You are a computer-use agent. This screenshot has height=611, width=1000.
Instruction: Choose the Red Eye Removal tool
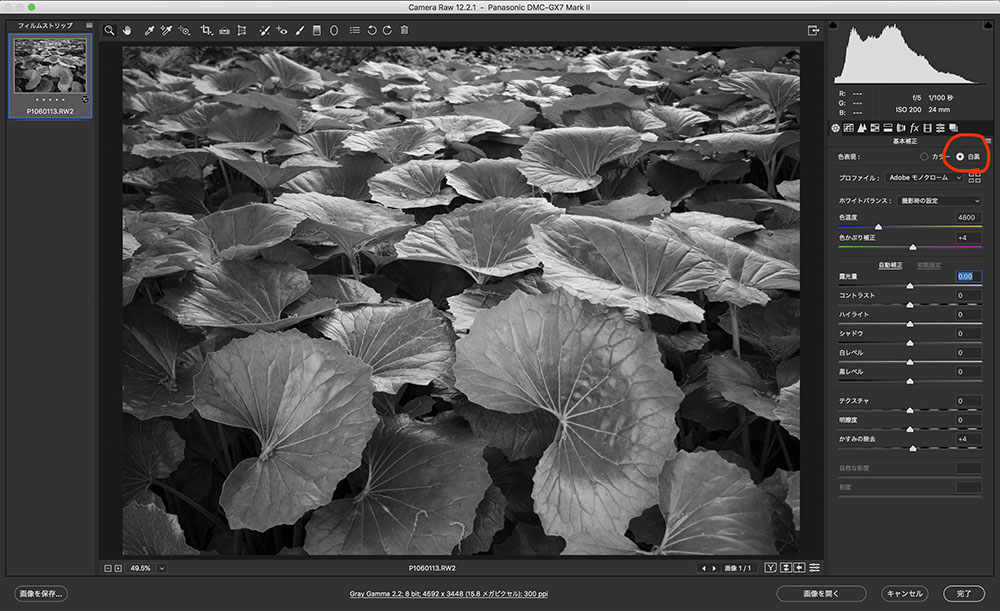click(282, 31)
